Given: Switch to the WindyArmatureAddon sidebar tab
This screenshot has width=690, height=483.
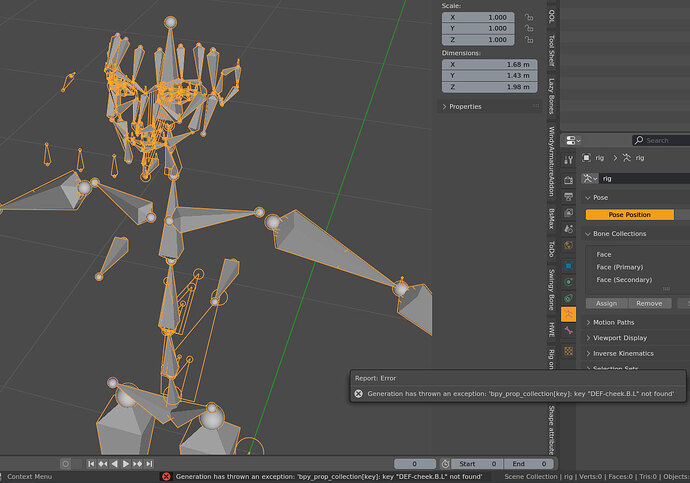Looking at the screenshot, I should (x=551, y=161).
